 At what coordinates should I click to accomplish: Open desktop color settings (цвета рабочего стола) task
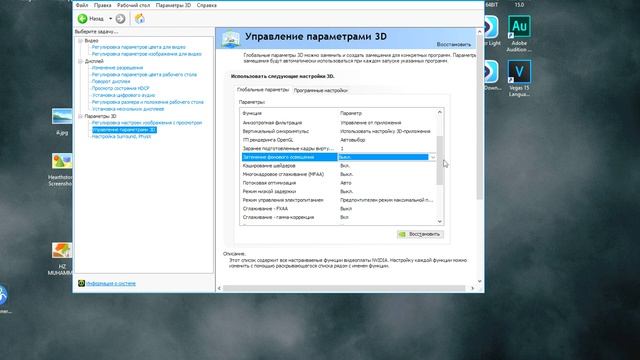click(x=144, y=75)
